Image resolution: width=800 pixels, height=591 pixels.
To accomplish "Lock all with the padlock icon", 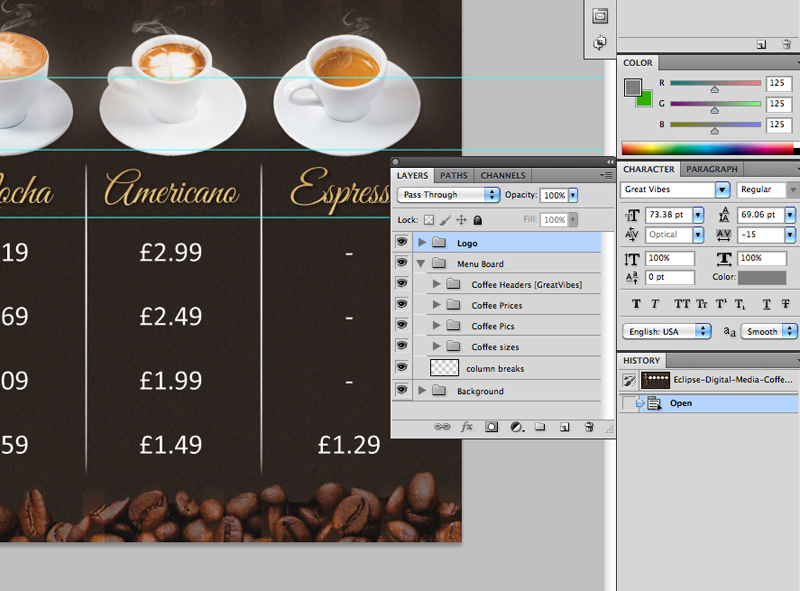I will [x=477, y=220].
